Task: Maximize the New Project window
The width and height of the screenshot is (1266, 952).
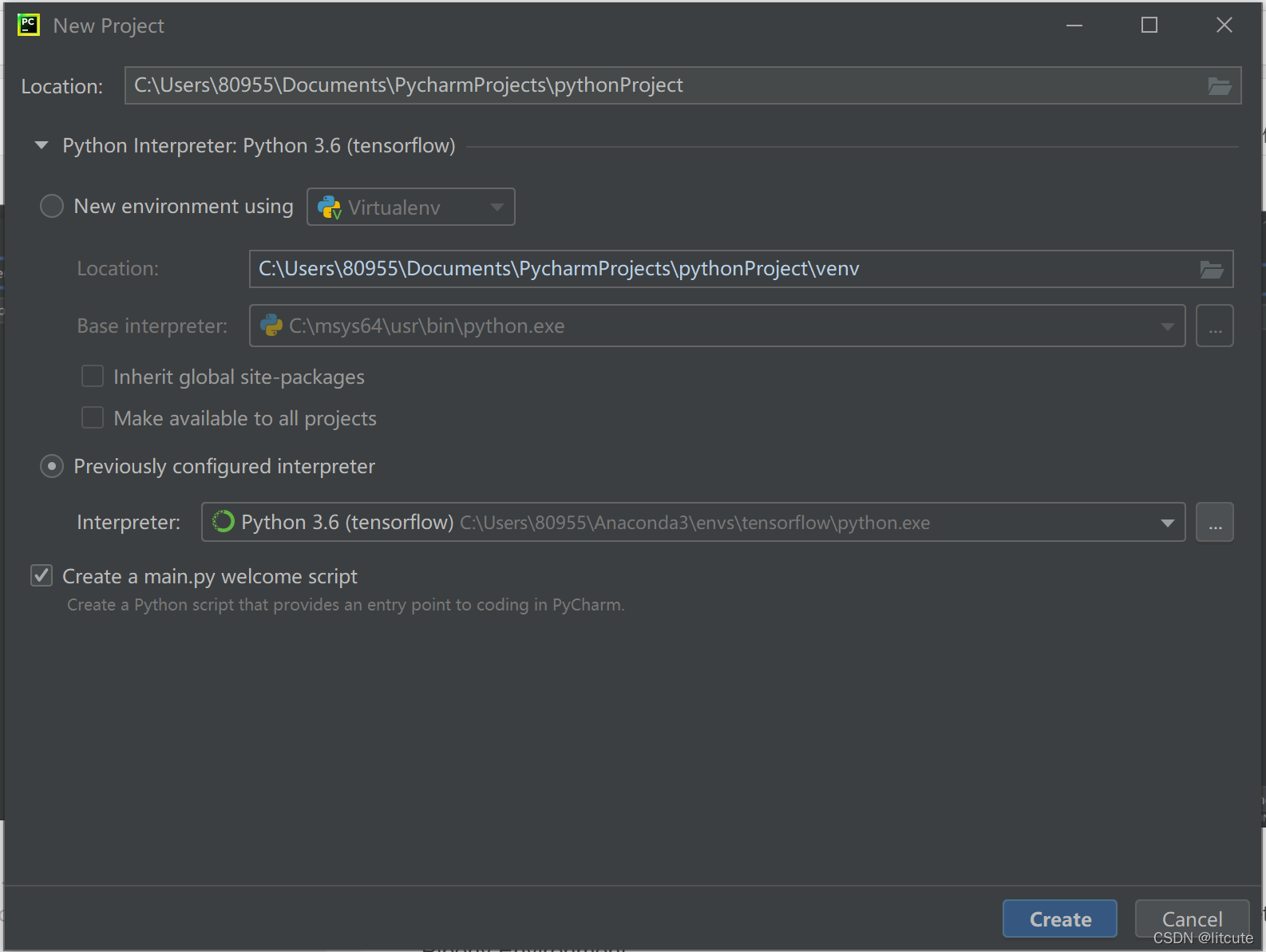Action: pyautogui.click(x=1149, y=26)
